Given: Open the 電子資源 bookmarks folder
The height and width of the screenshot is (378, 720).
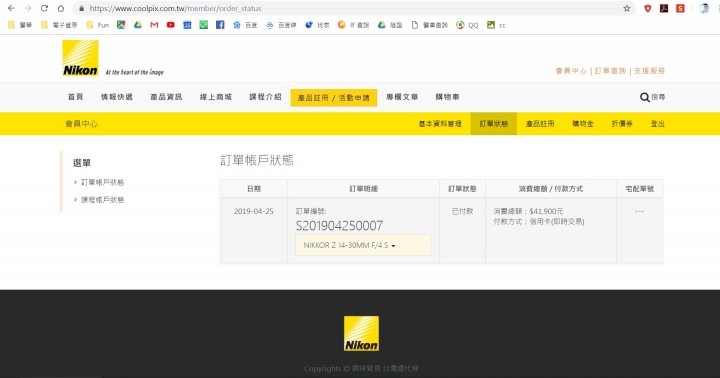Looking at the screenshot, I should pyautogui.click(x=59, y=25).
